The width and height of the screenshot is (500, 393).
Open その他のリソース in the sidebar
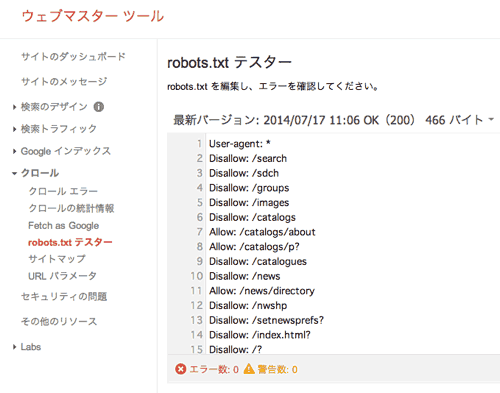[x=59, y=321]
